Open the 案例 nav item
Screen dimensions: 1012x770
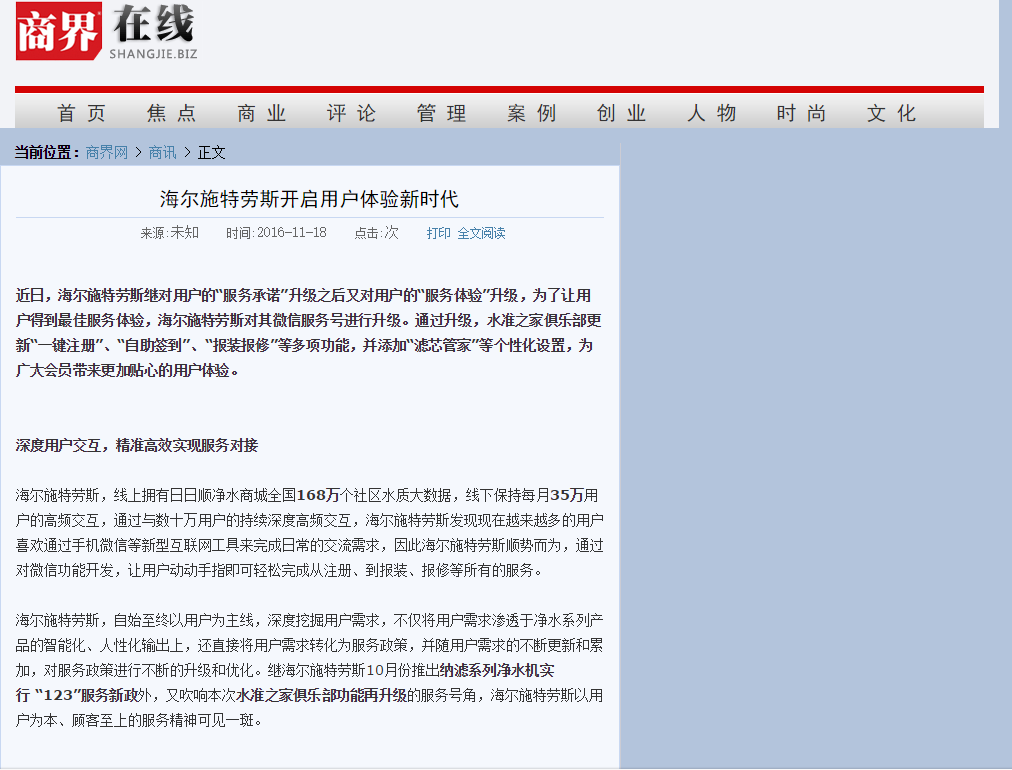tap(531, 114)
